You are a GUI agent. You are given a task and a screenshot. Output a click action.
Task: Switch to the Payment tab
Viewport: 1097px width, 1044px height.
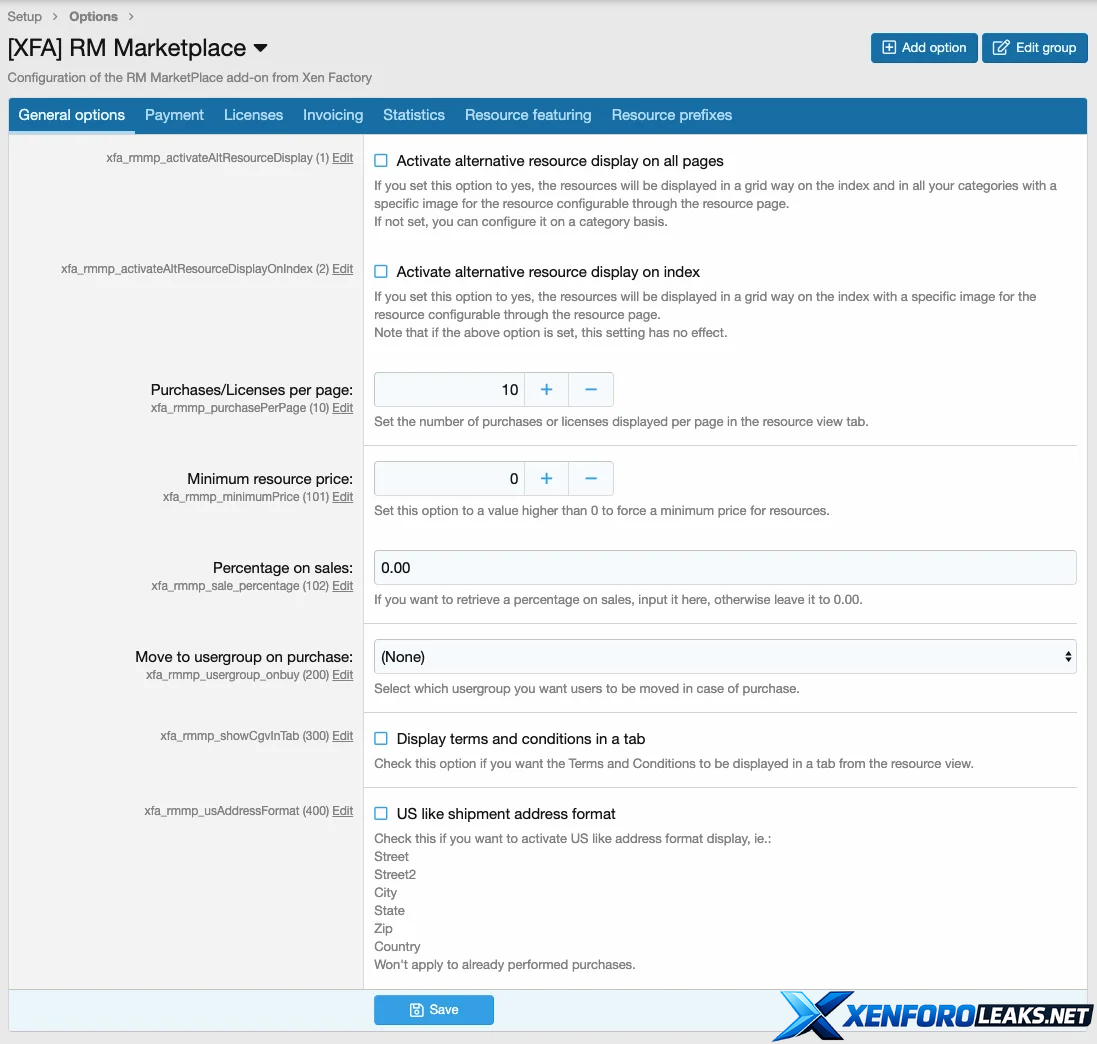click(x=174, y=115)
